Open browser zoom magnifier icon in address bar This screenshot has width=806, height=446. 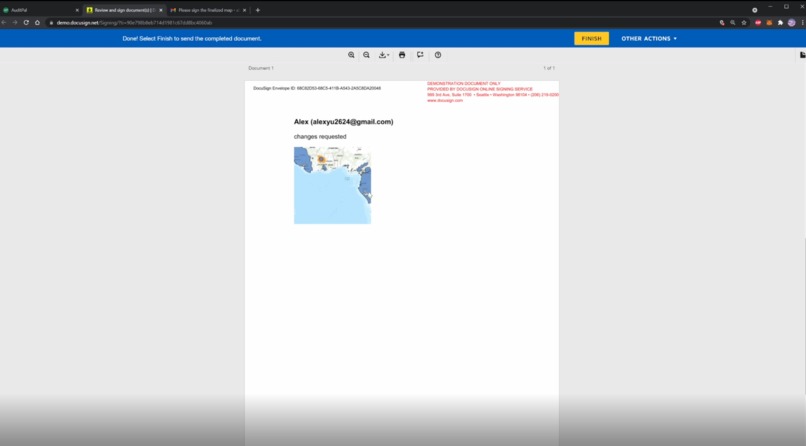click(732, 23)
